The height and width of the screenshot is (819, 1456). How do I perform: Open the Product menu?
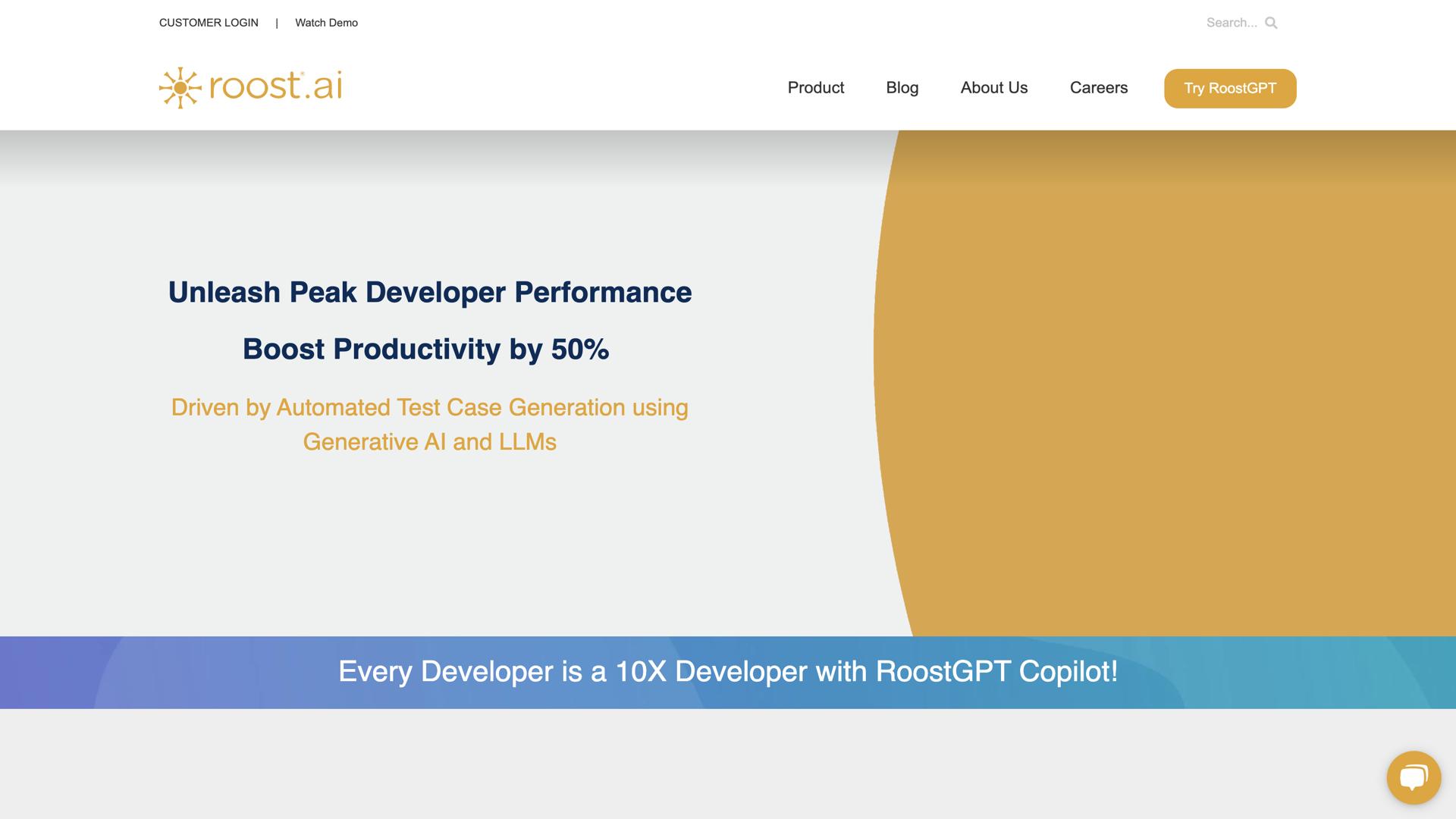815,88
